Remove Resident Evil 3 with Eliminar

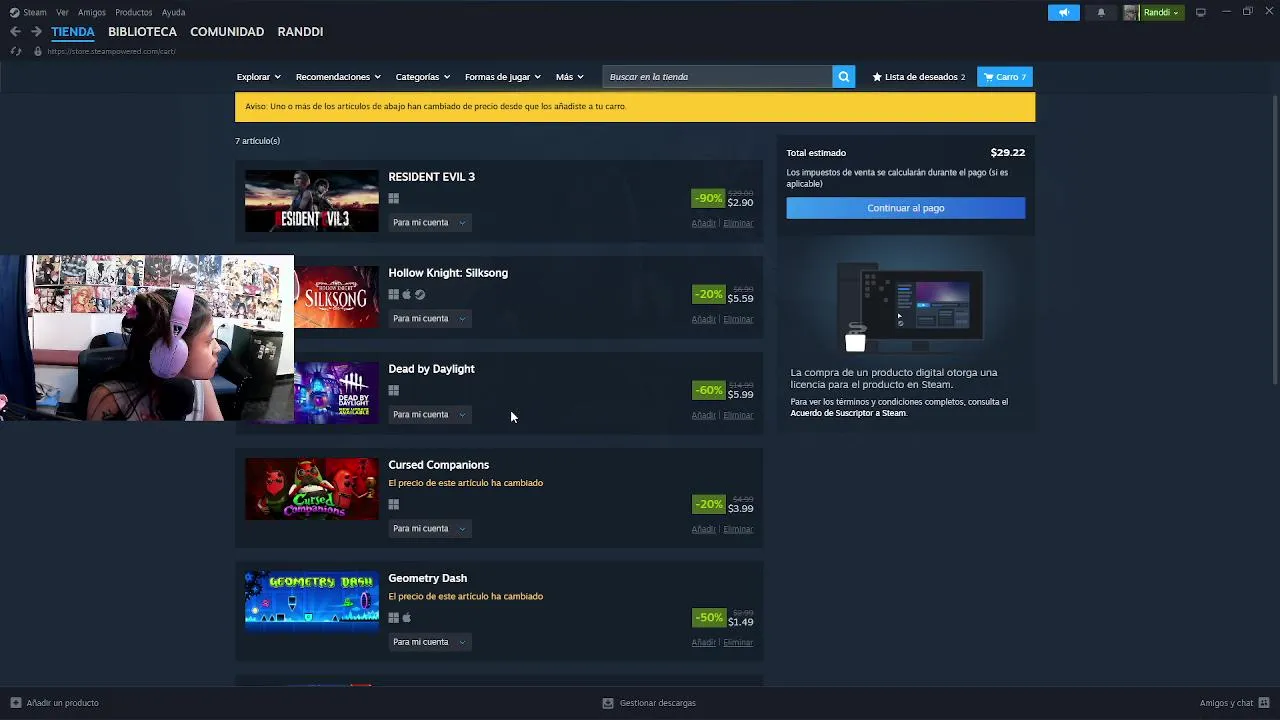[x=738, y=223]
